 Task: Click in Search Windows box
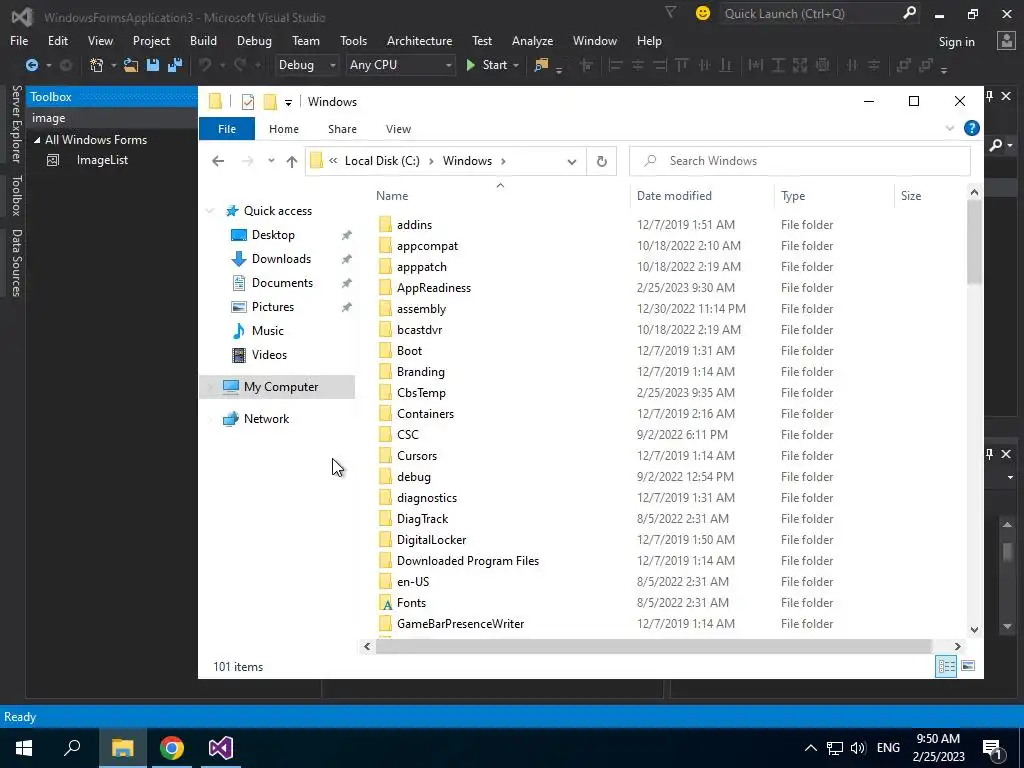[x=799, y=161]
